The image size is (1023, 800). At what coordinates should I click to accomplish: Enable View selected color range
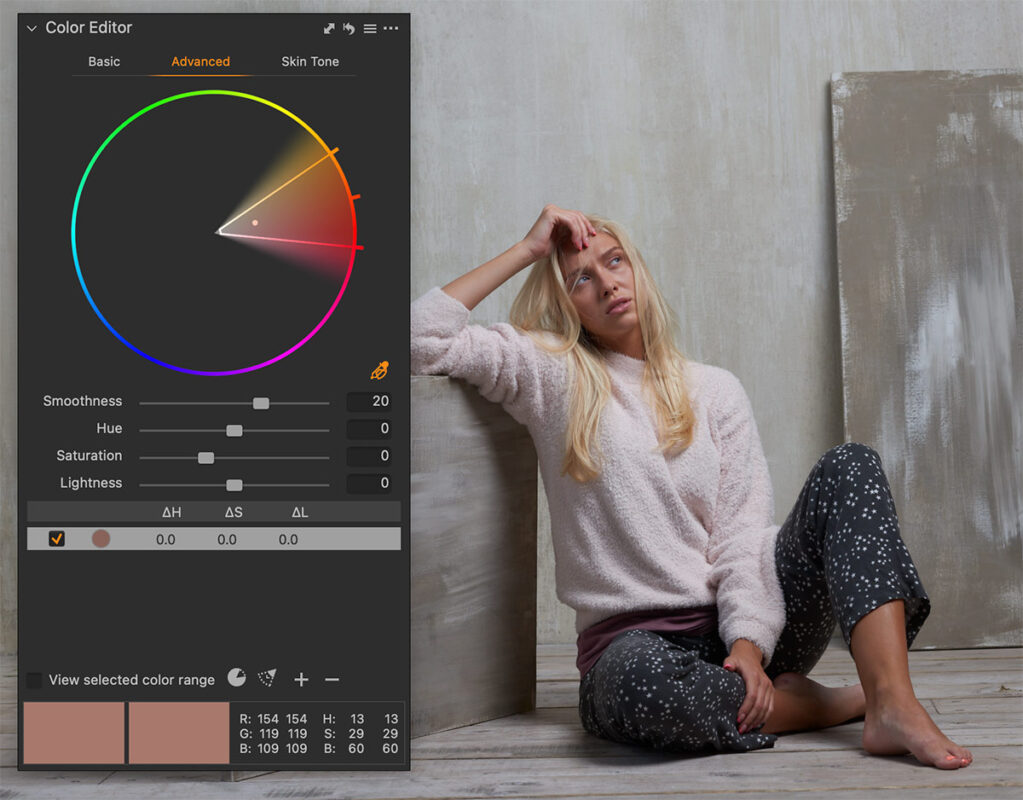[x=36, y=679]
